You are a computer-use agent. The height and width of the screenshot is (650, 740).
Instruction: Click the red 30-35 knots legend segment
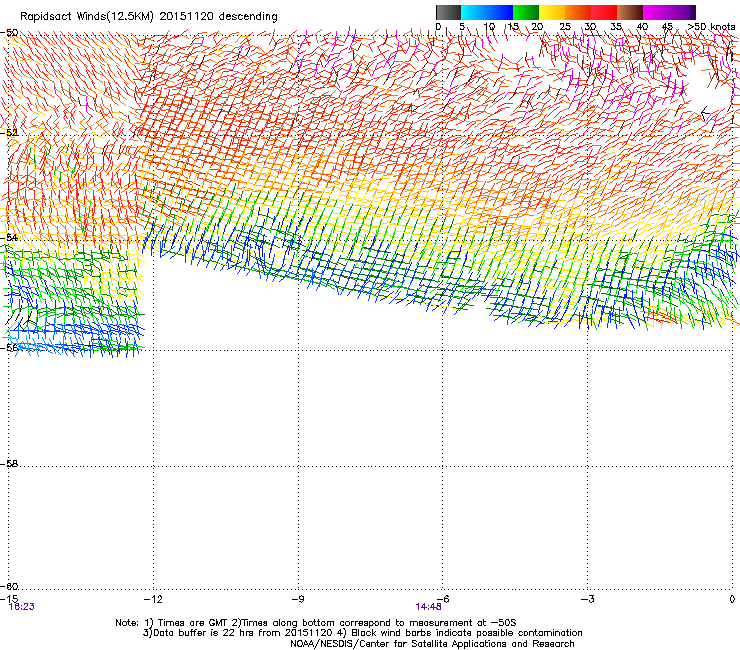tap(604, 12)
